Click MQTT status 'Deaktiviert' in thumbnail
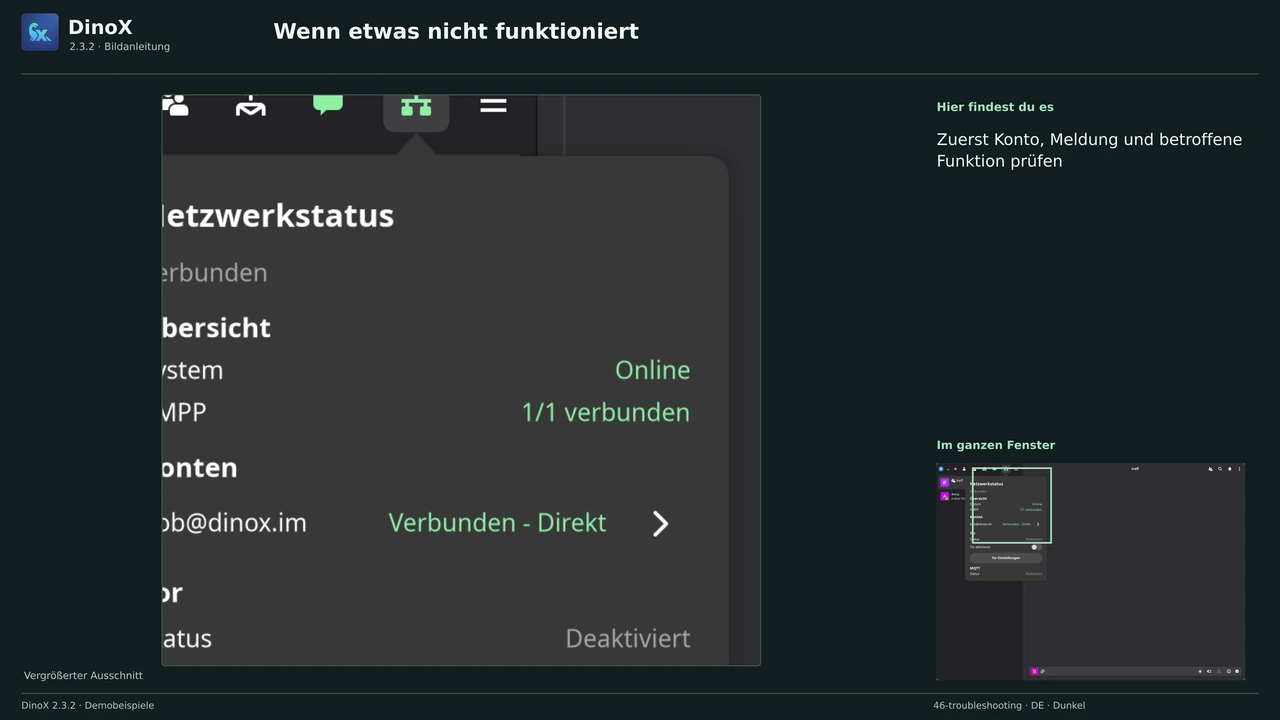This screenshot has width=1280, height=720. (1033, 574)
